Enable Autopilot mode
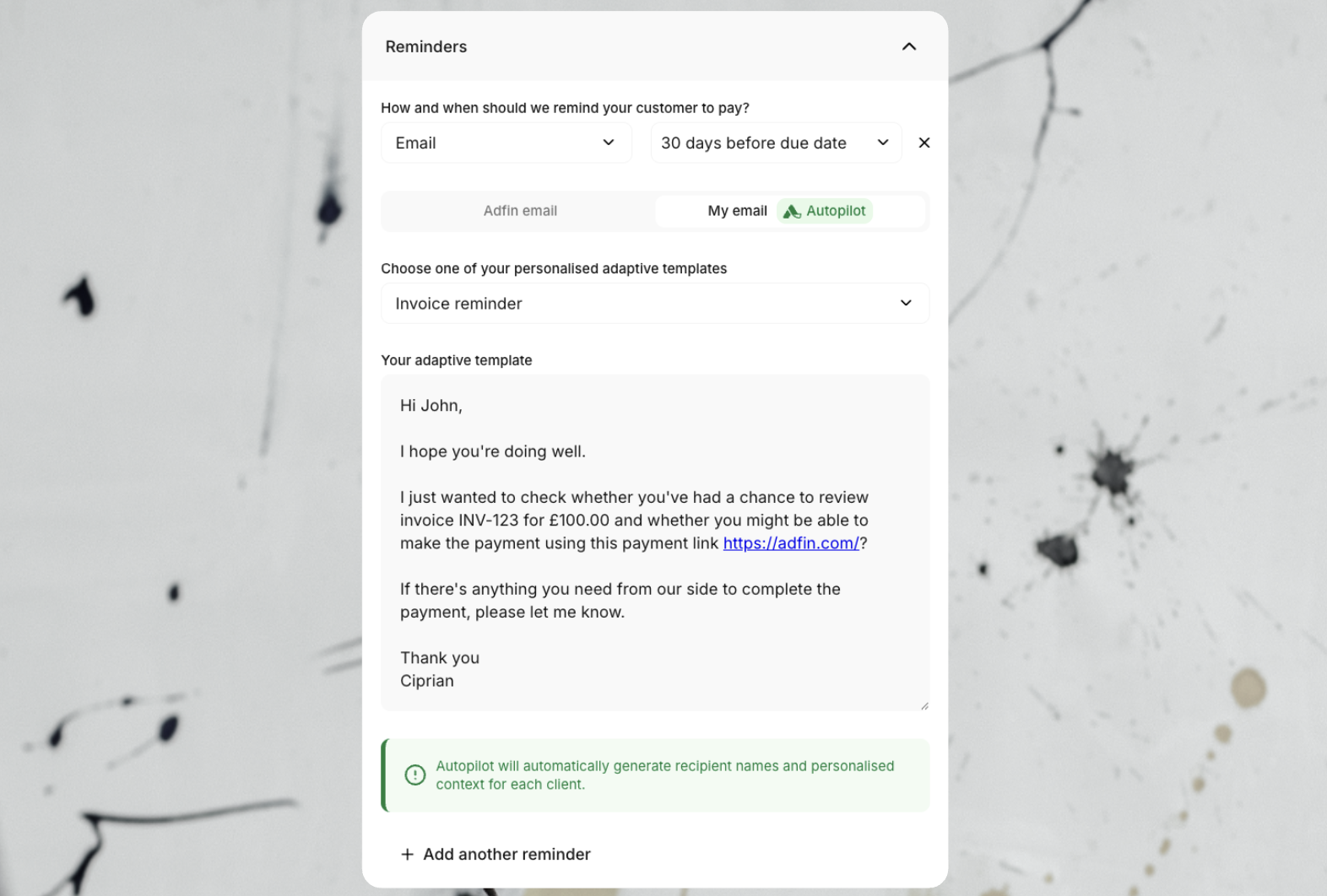Viewport: 1327px width, 896px height. coord(825,211)
